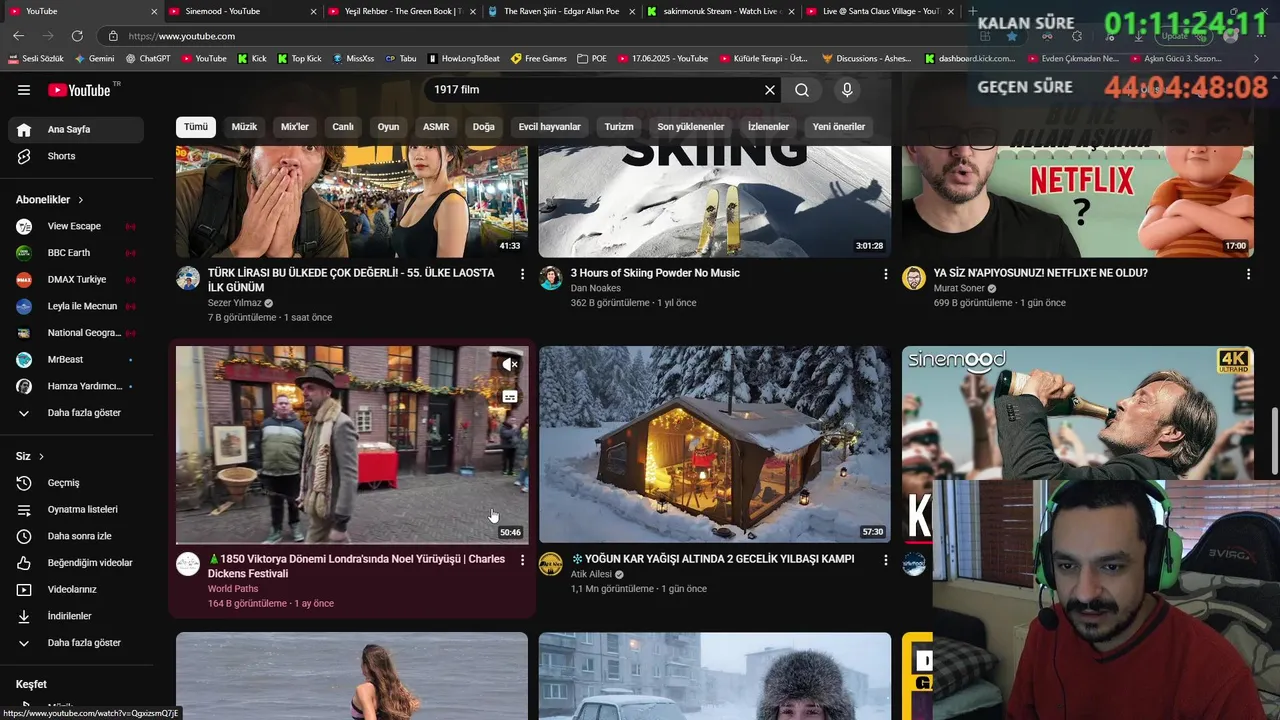Expand subscriptions with Daha fazla göster
Screen dimensions: 1280x720
[x=76, y=413]
